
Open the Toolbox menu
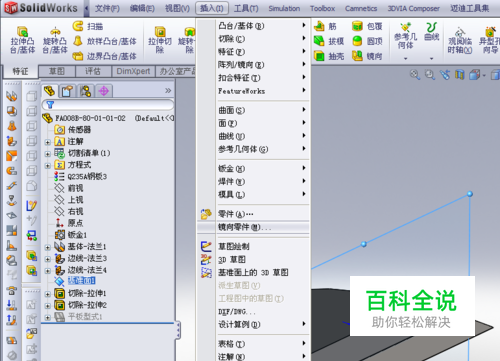click(x=322, y=8)
